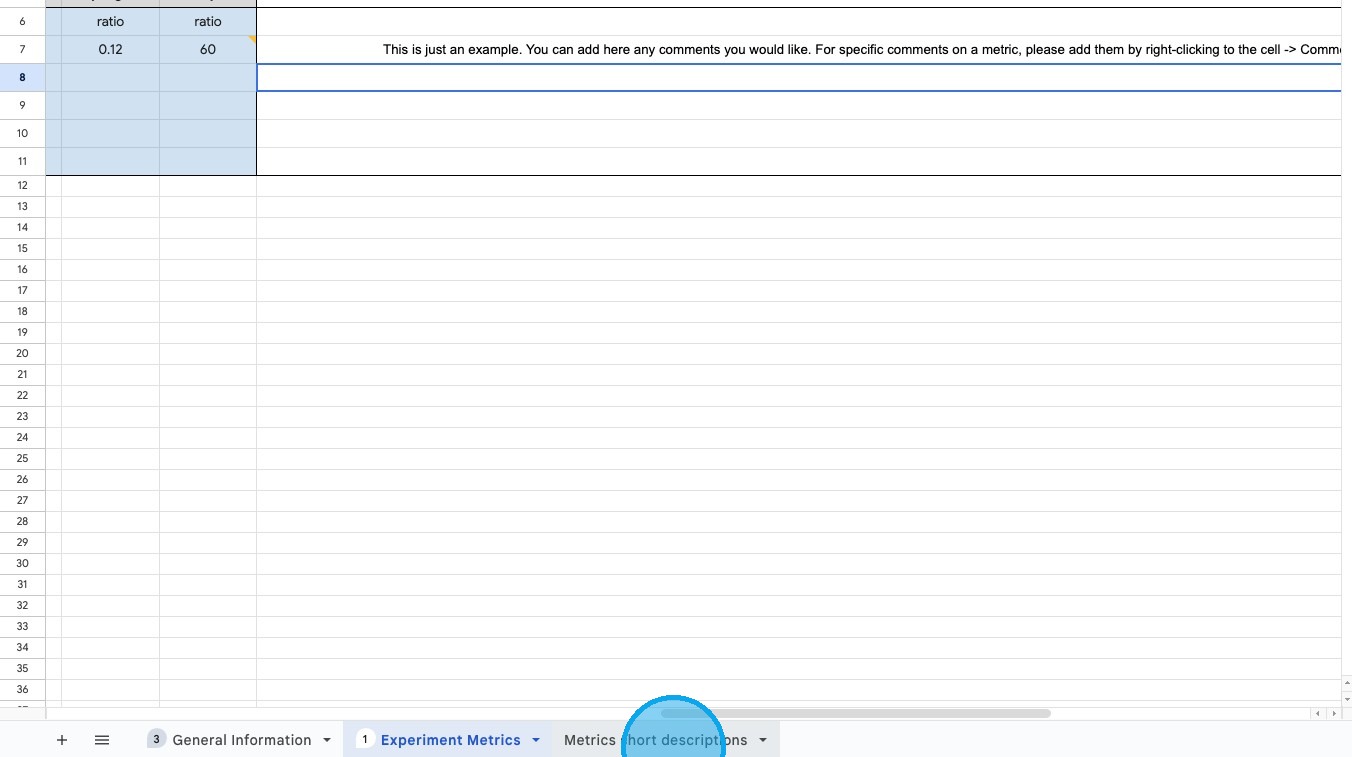Select row 32 via its header

coord(22,605)
